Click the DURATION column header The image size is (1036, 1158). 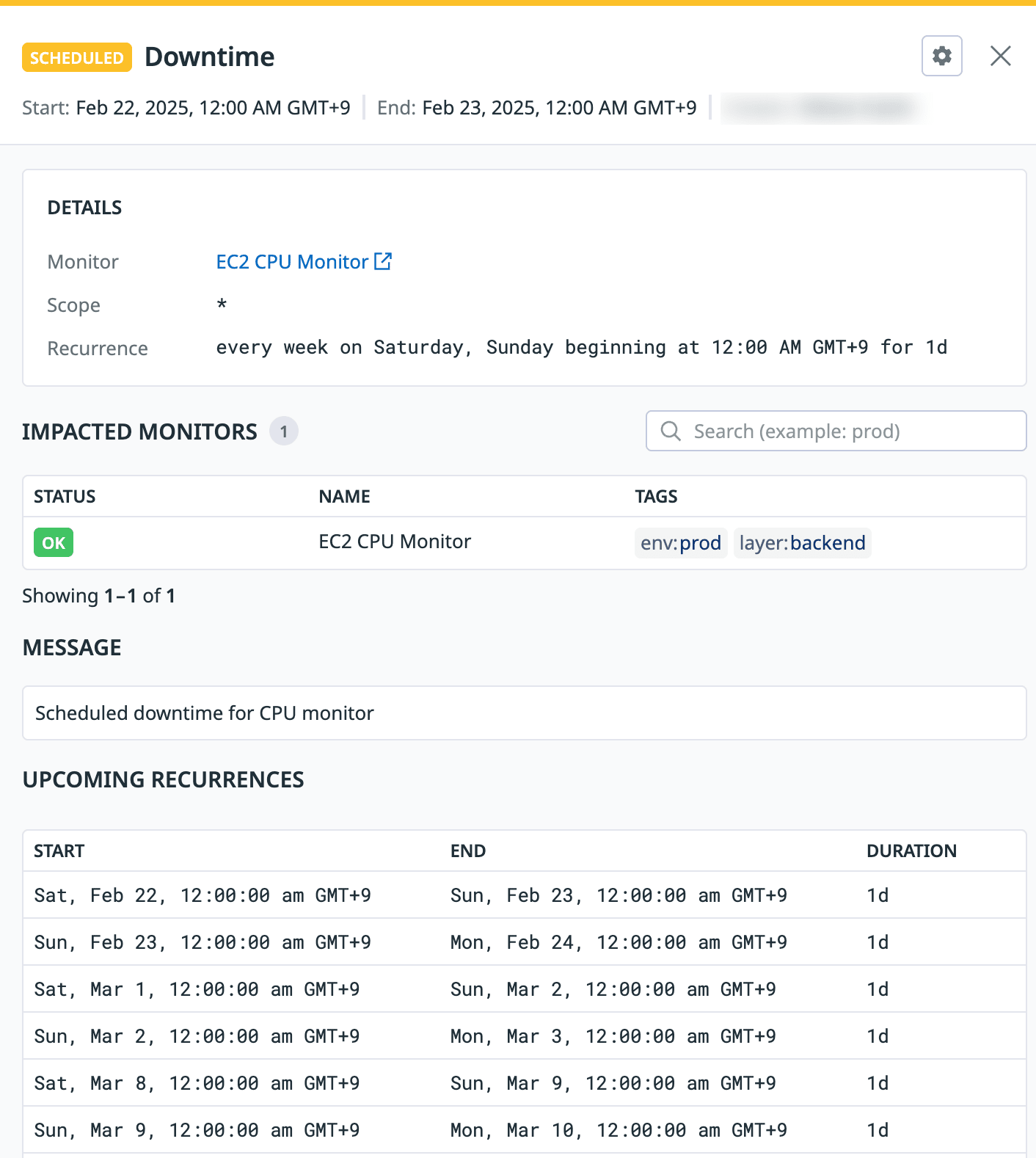coord(911,851)
